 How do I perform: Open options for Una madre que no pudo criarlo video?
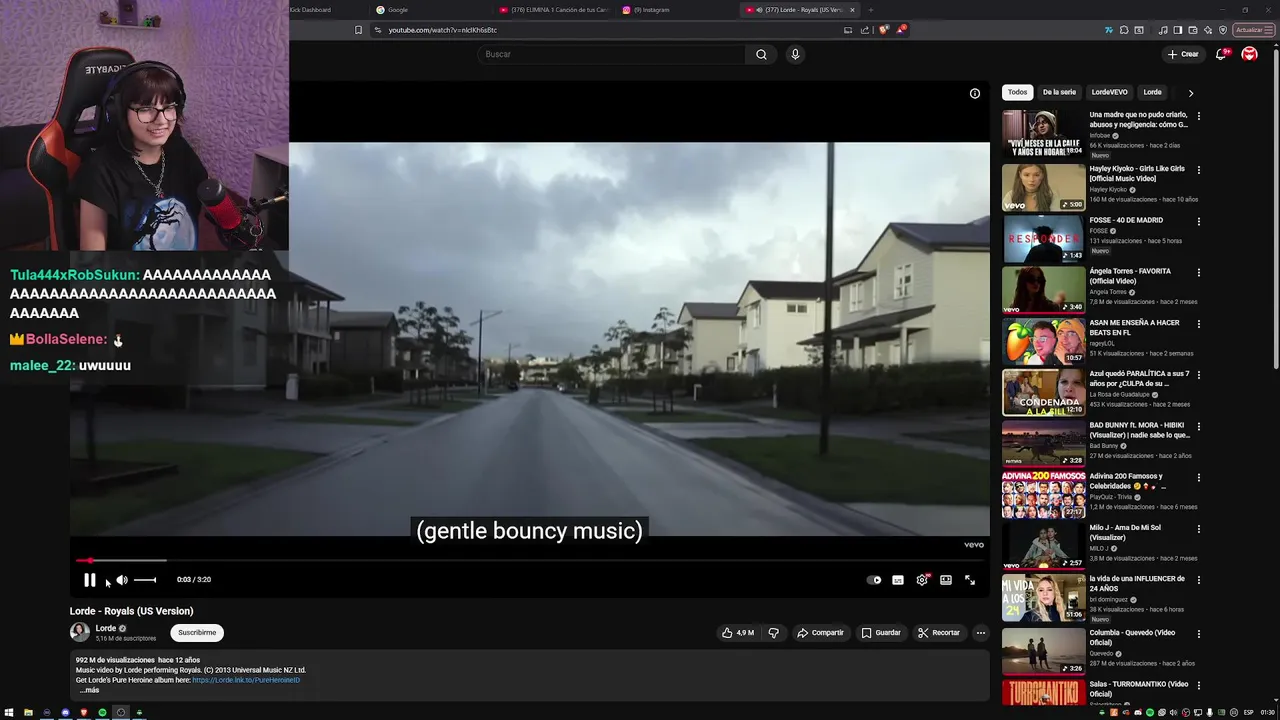(1199, 116)
